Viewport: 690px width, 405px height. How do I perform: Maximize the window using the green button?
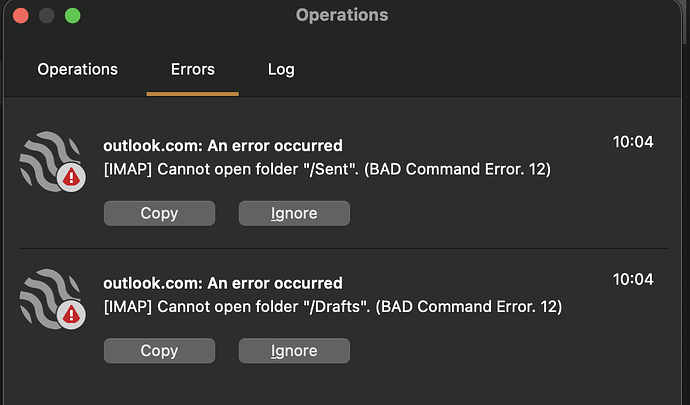[72, 16]
